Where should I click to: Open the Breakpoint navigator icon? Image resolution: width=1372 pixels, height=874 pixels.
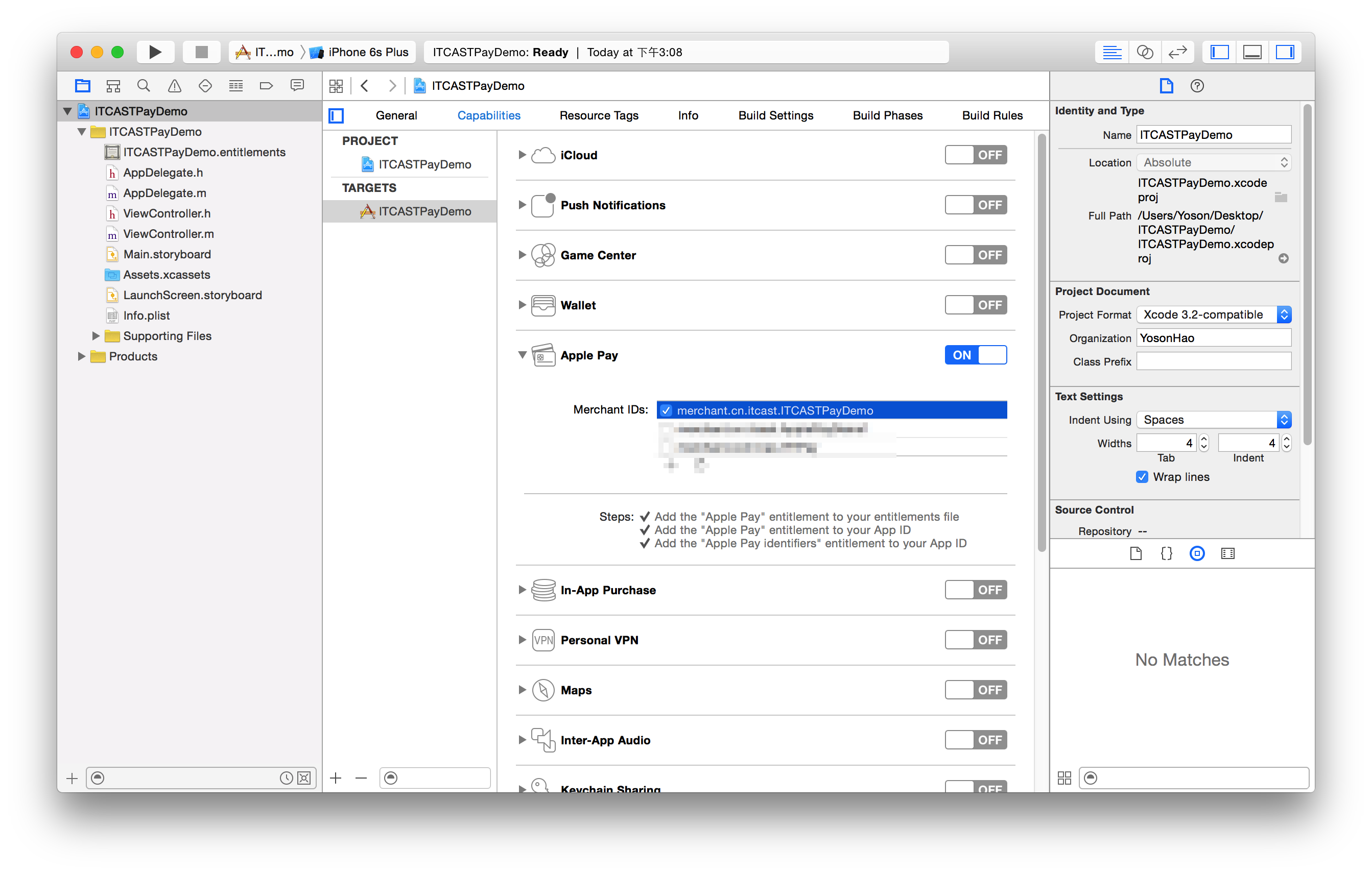click(266, 85)
